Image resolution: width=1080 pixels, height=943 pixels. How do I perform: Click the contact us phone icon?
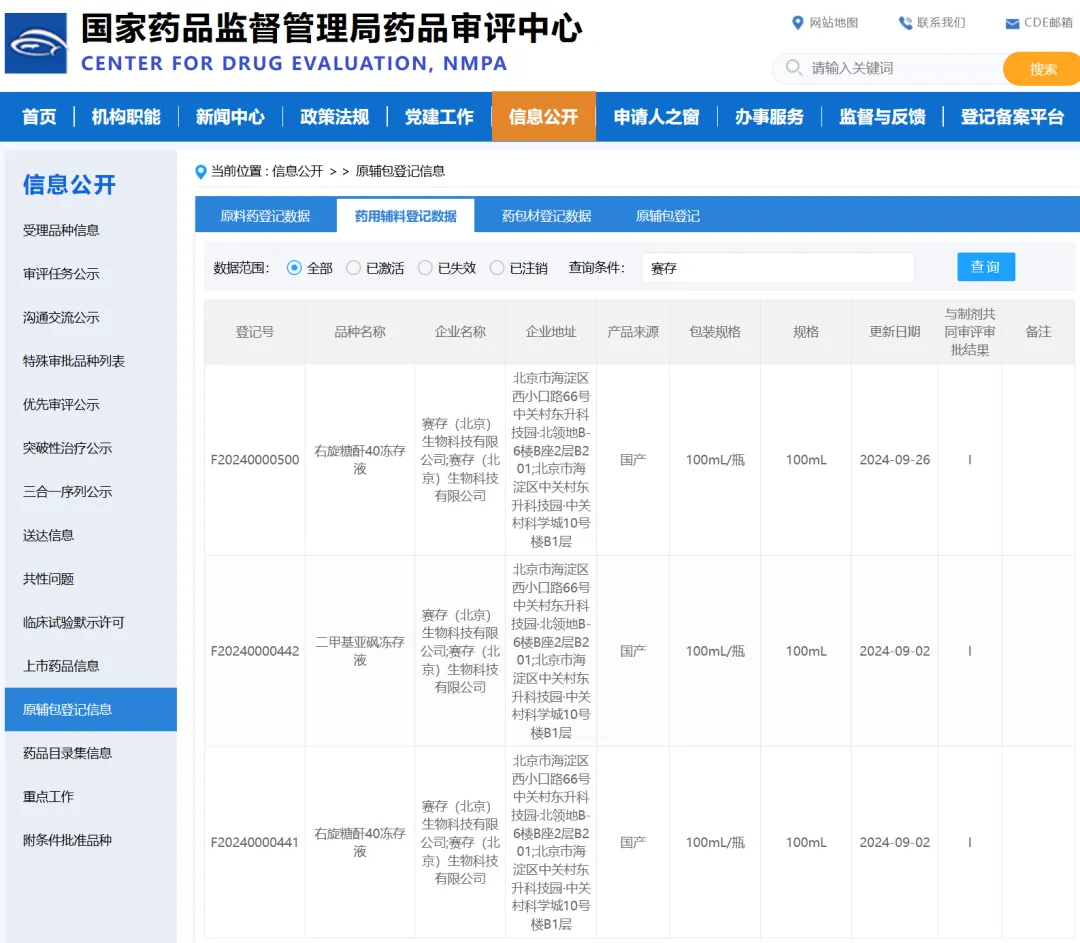click(905, 23)
